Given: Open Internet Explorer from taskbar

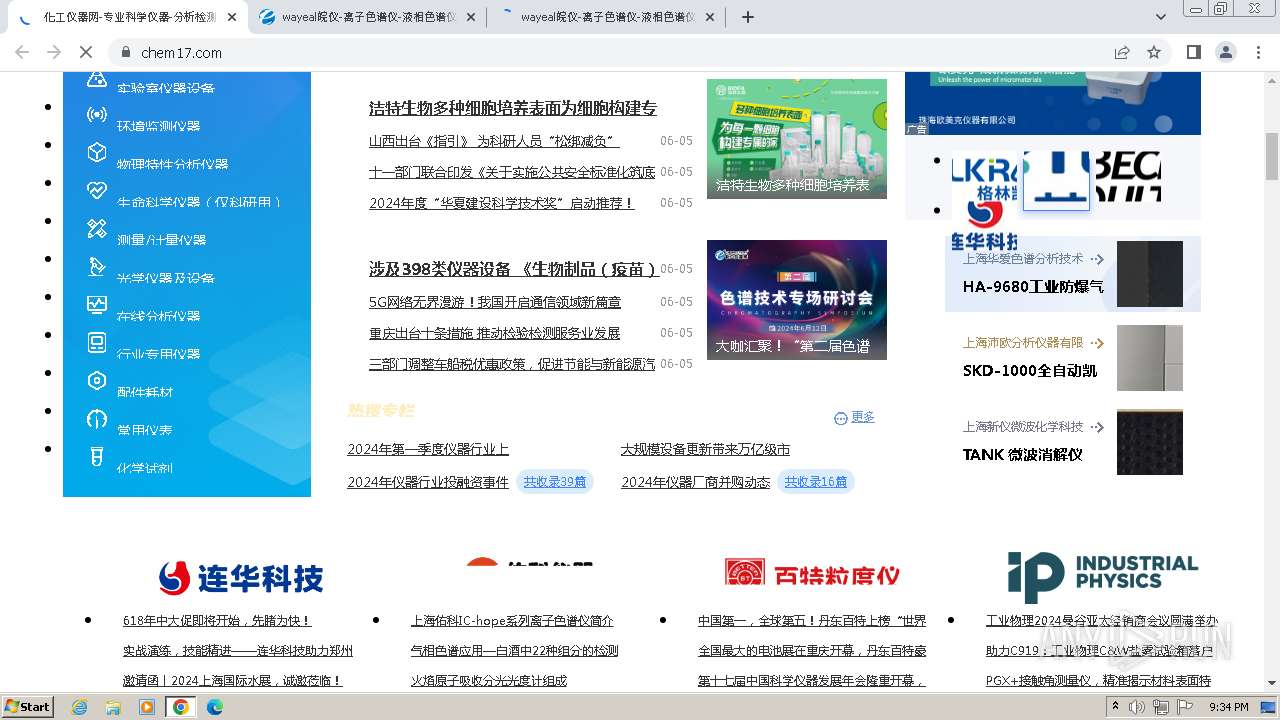Looking at the screenshot, I should [x=80, y=707].
